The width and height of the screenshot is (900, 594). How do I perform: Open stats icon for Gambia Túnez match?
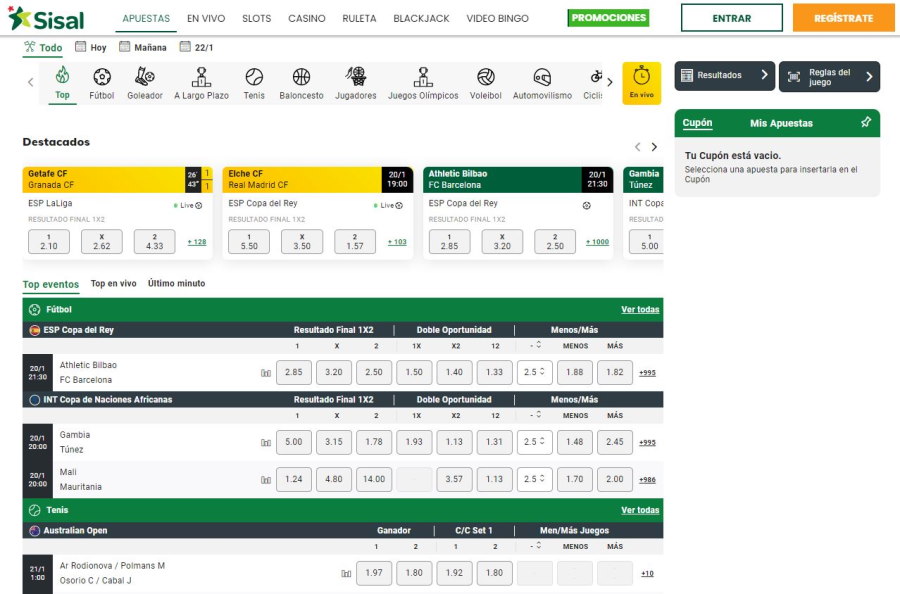pyautogui.click(x=266, y=442)
